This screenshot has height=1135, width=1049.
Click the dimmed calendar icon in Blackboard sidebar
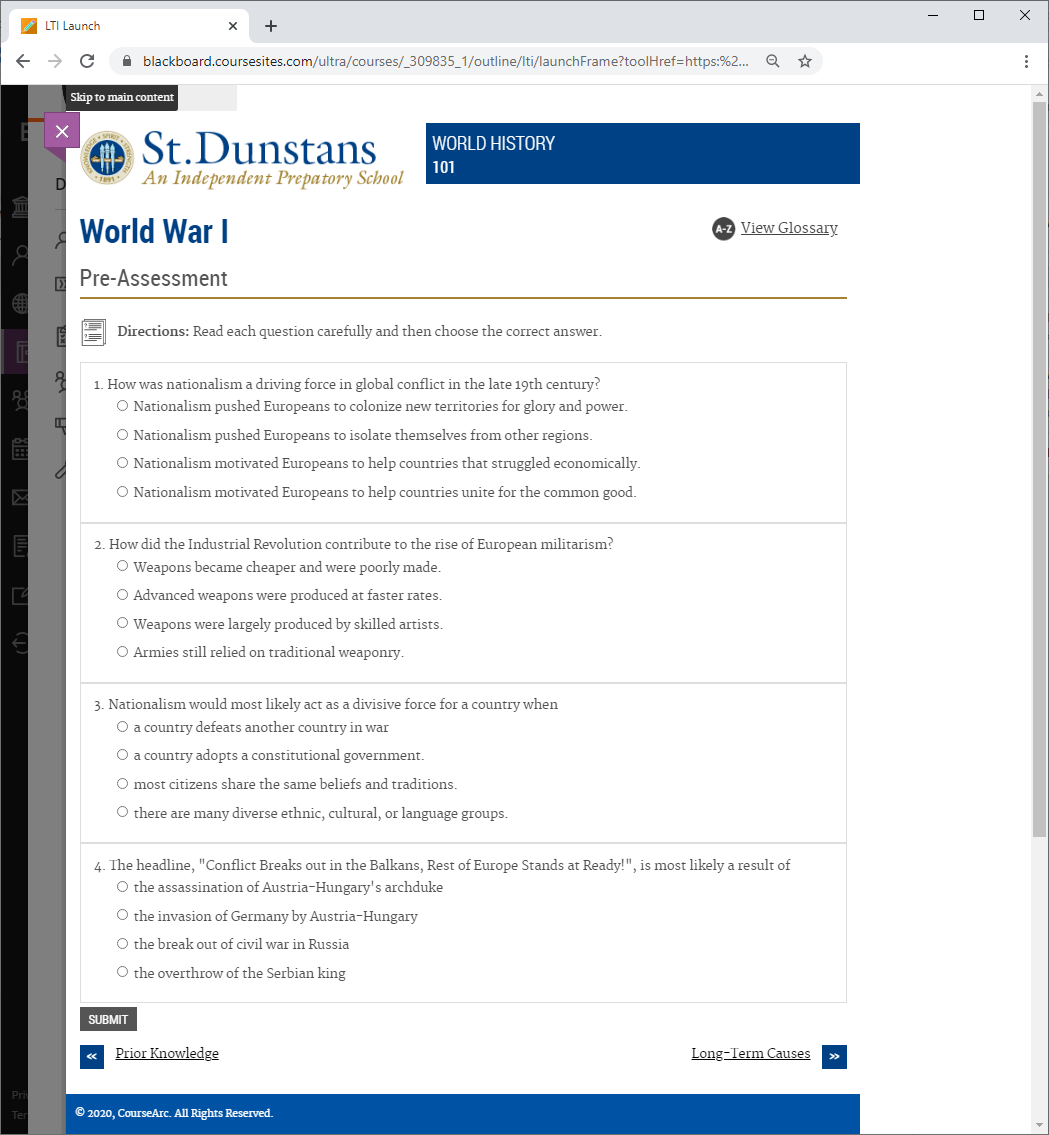(20, 449)
